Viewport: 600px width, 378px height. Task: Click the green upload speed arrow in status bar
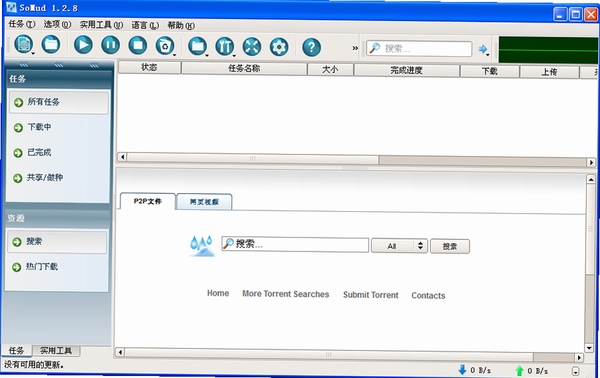click(x=519, y=370)
